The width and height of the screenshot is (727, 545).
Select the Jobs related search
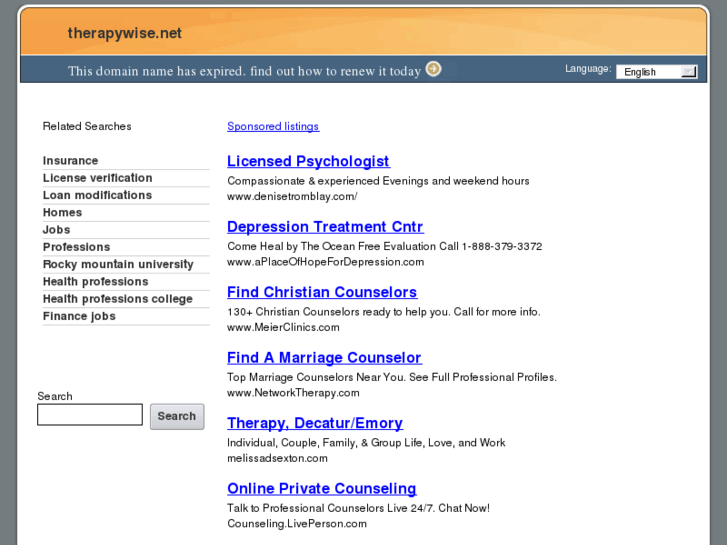[x=57, y=230]
